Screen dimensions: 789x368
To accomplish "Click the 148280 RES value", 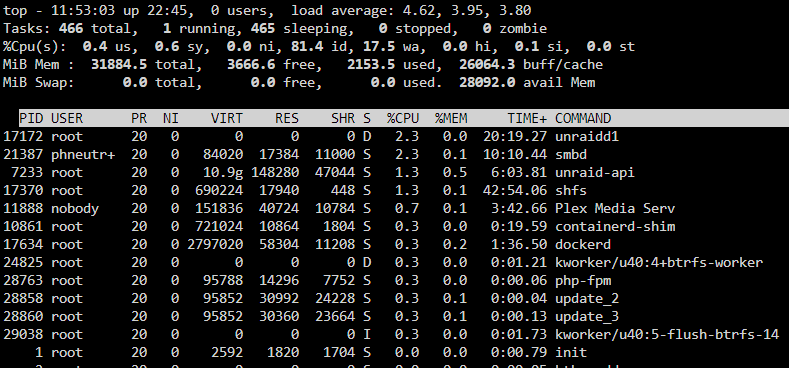I will 275,173.
